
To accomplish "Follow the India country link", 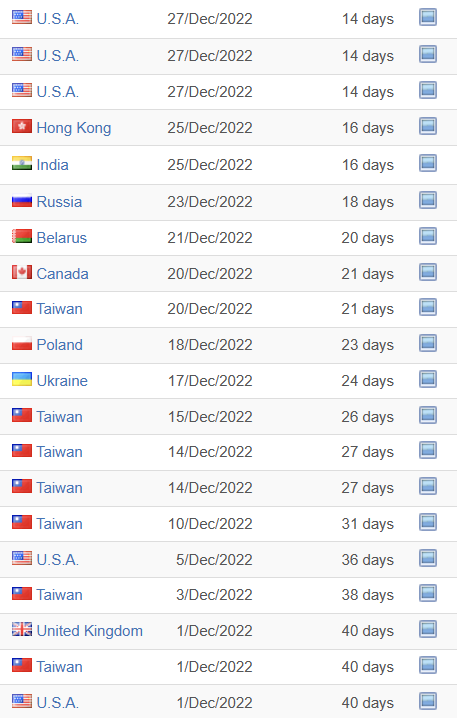I will 53,165.
